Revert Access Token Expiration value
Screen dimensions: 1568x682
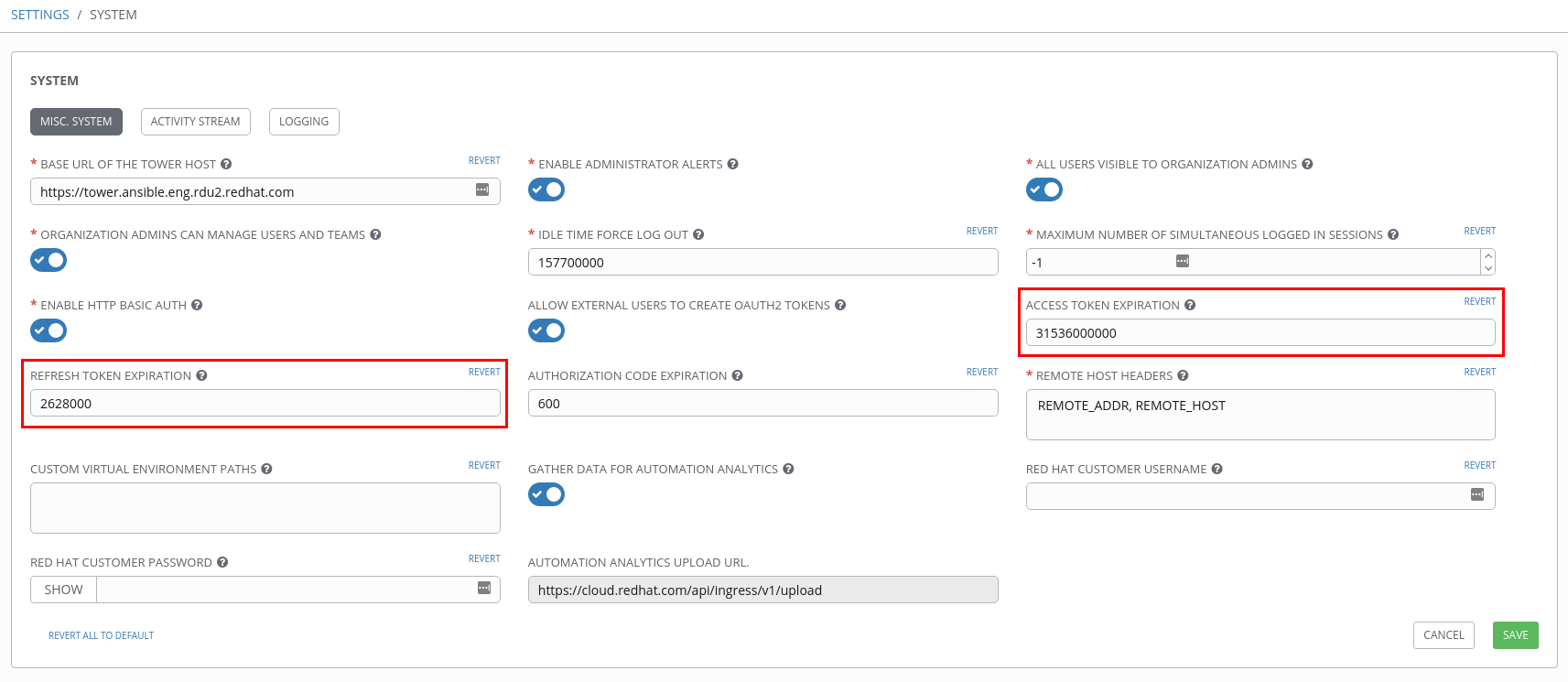tap(1479, 302)
